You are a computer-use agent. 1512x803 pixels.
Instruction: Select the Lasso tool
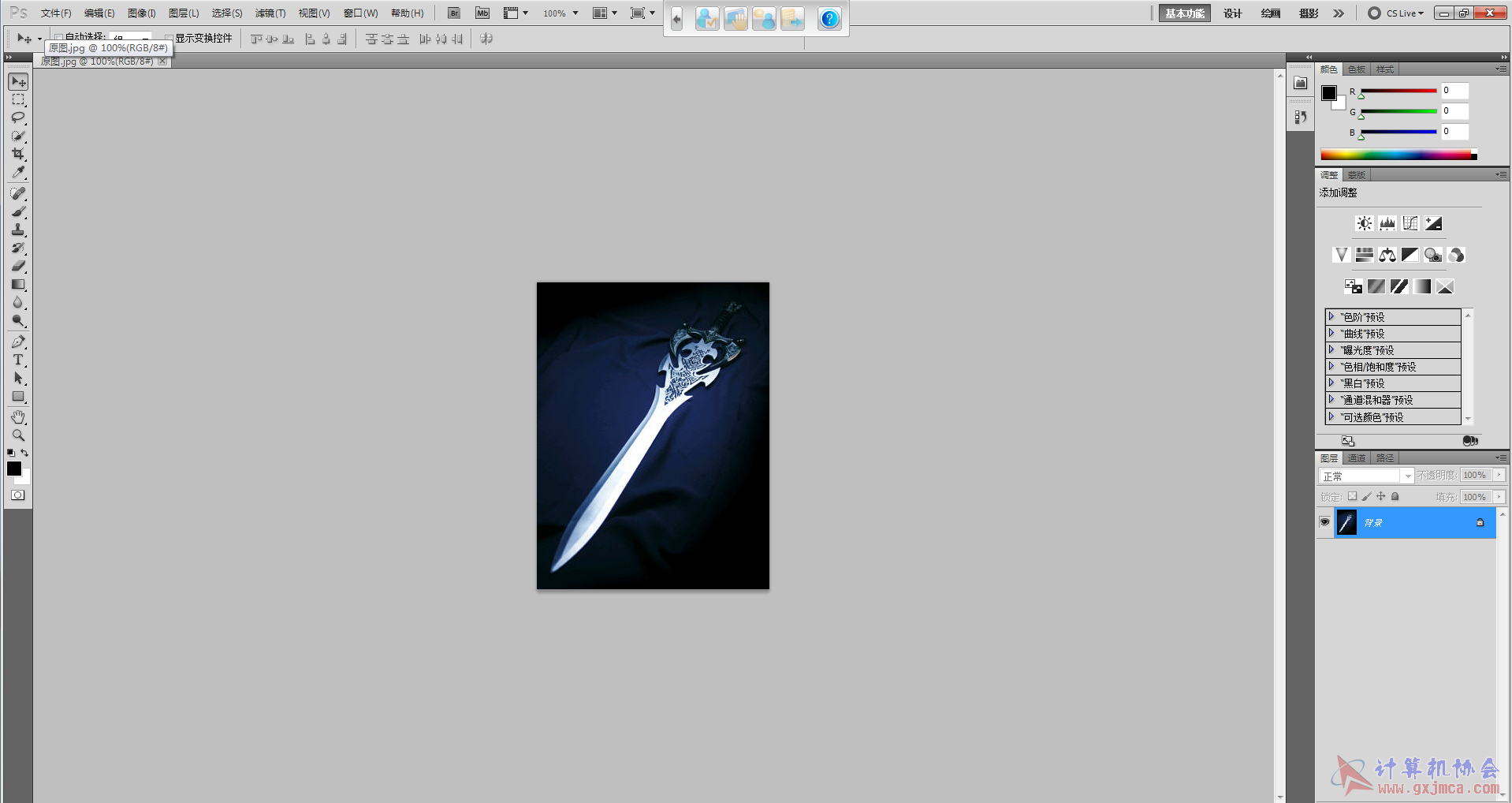coord(18,118)
